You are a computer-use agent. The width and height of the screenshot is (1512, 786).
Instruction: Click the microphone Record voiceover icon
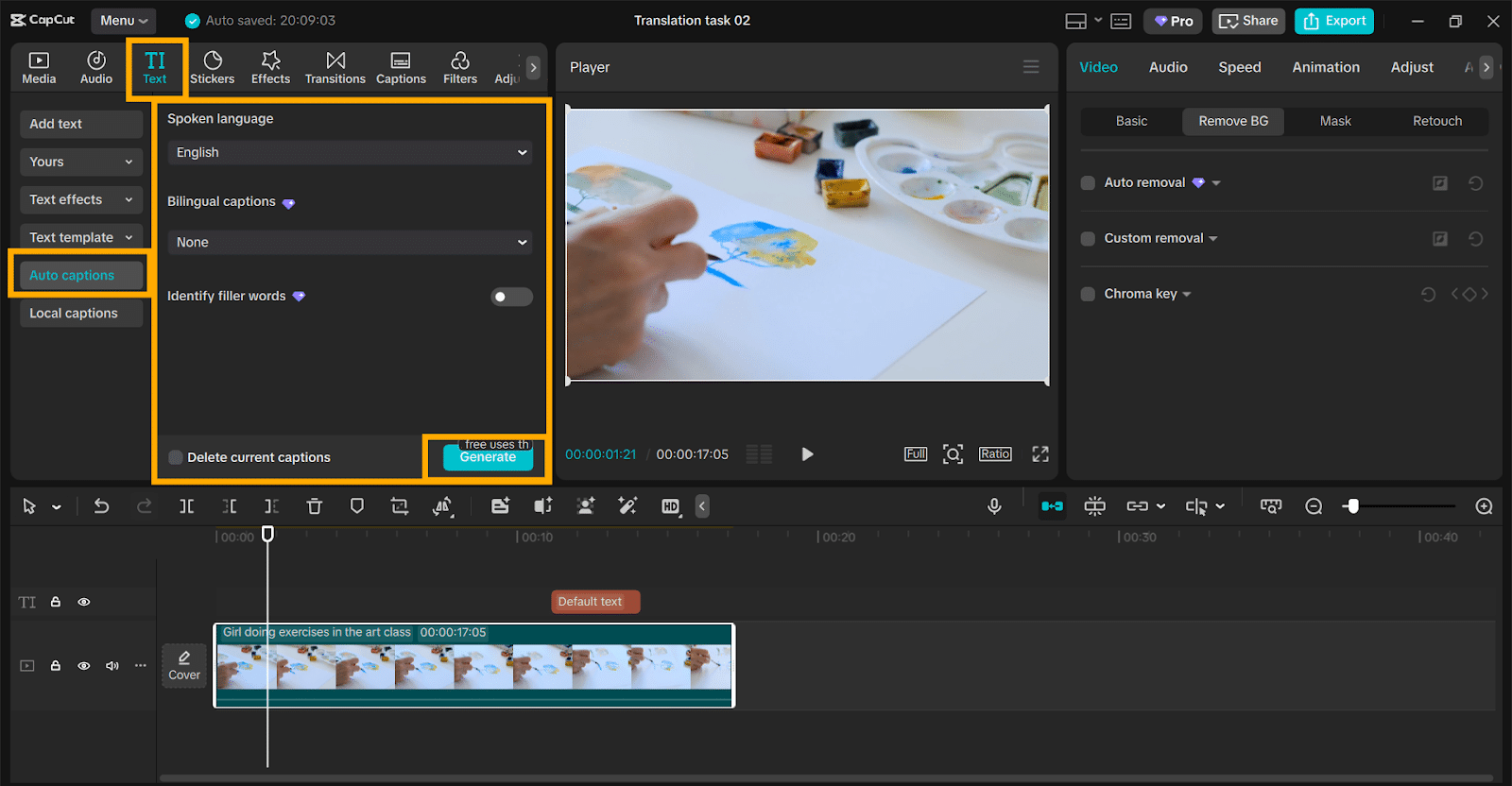click(994, 506)
